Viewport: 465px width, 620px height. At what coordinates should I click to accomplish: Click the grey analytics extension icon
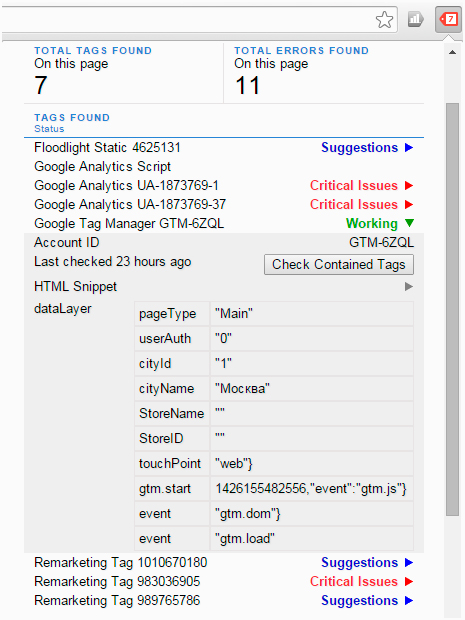415,19
